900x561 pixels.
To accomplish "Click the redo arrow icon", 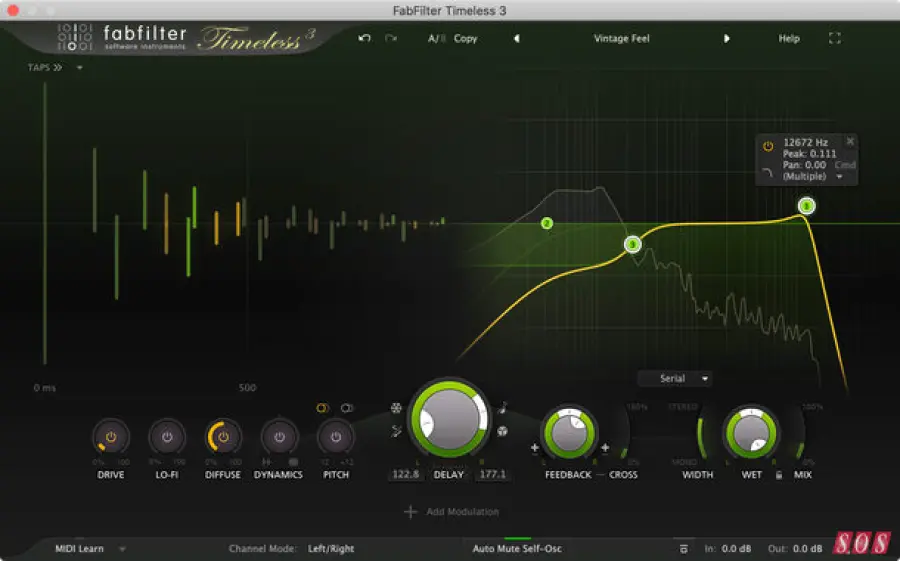I will tap(391, 38).
